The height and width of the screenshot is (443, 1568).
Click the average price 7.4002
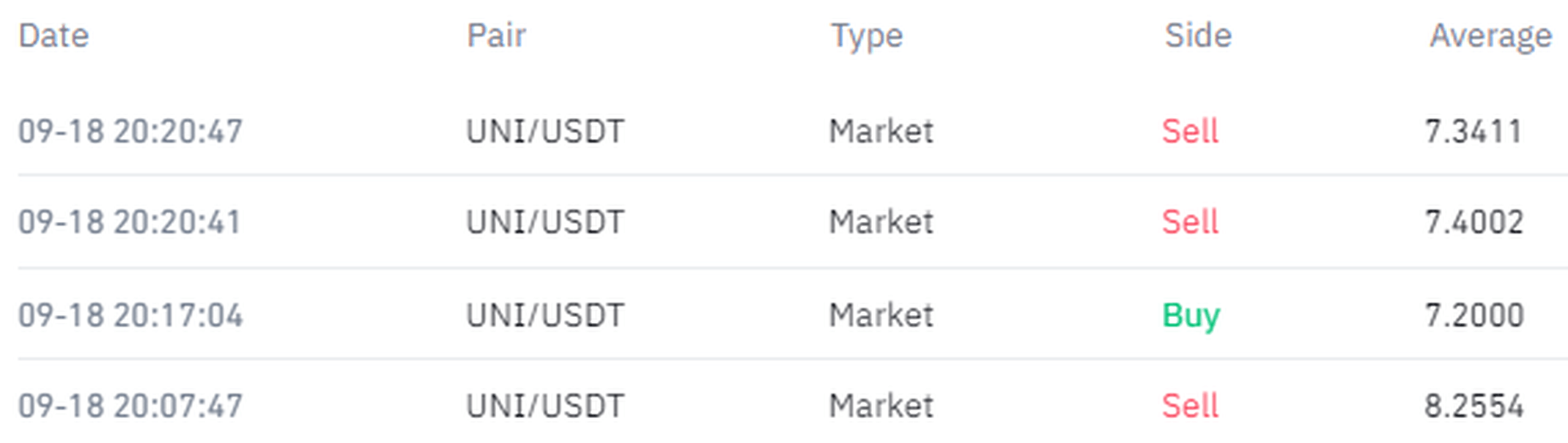pos(1473,222)
